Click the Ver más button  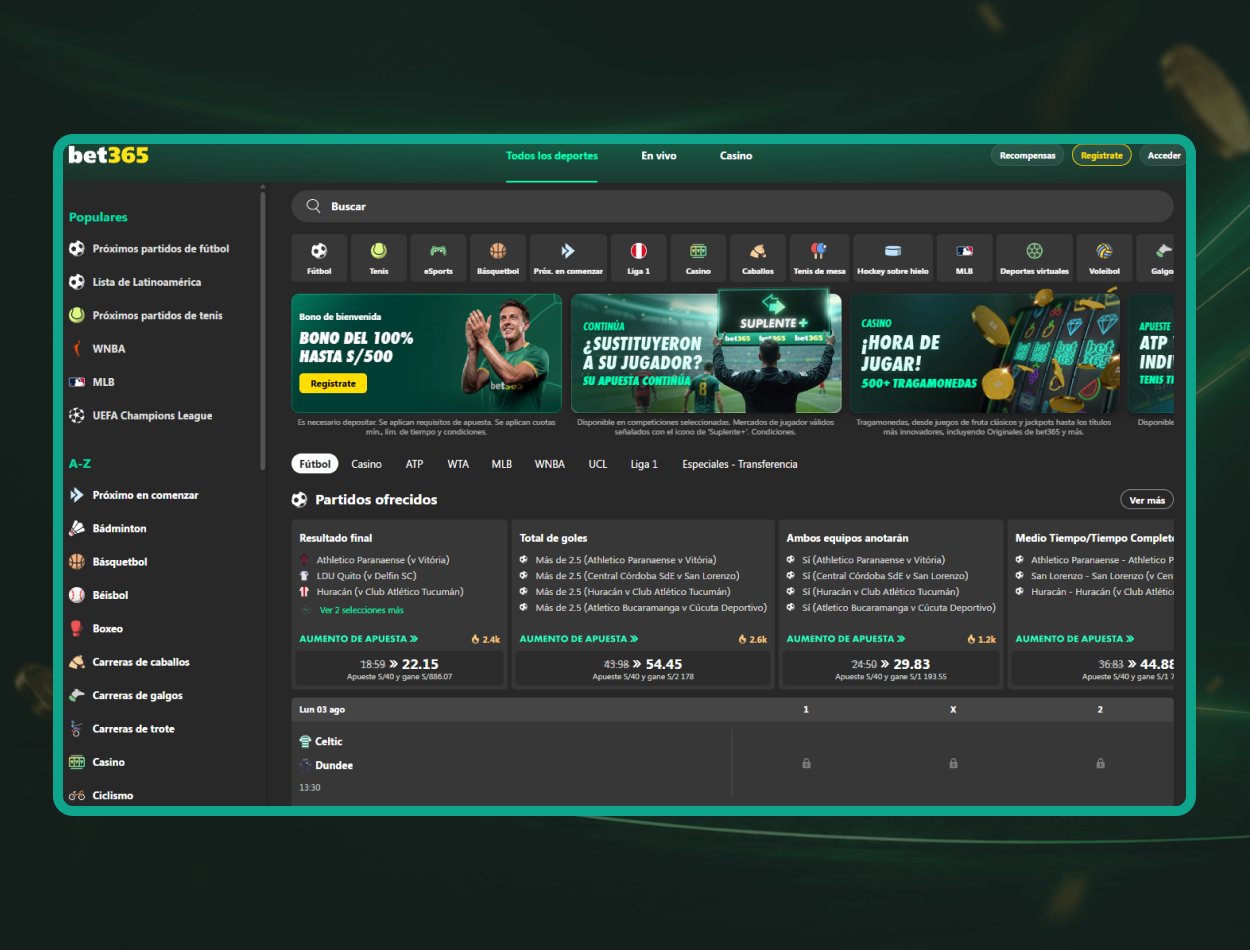(x=1147, y=500)
